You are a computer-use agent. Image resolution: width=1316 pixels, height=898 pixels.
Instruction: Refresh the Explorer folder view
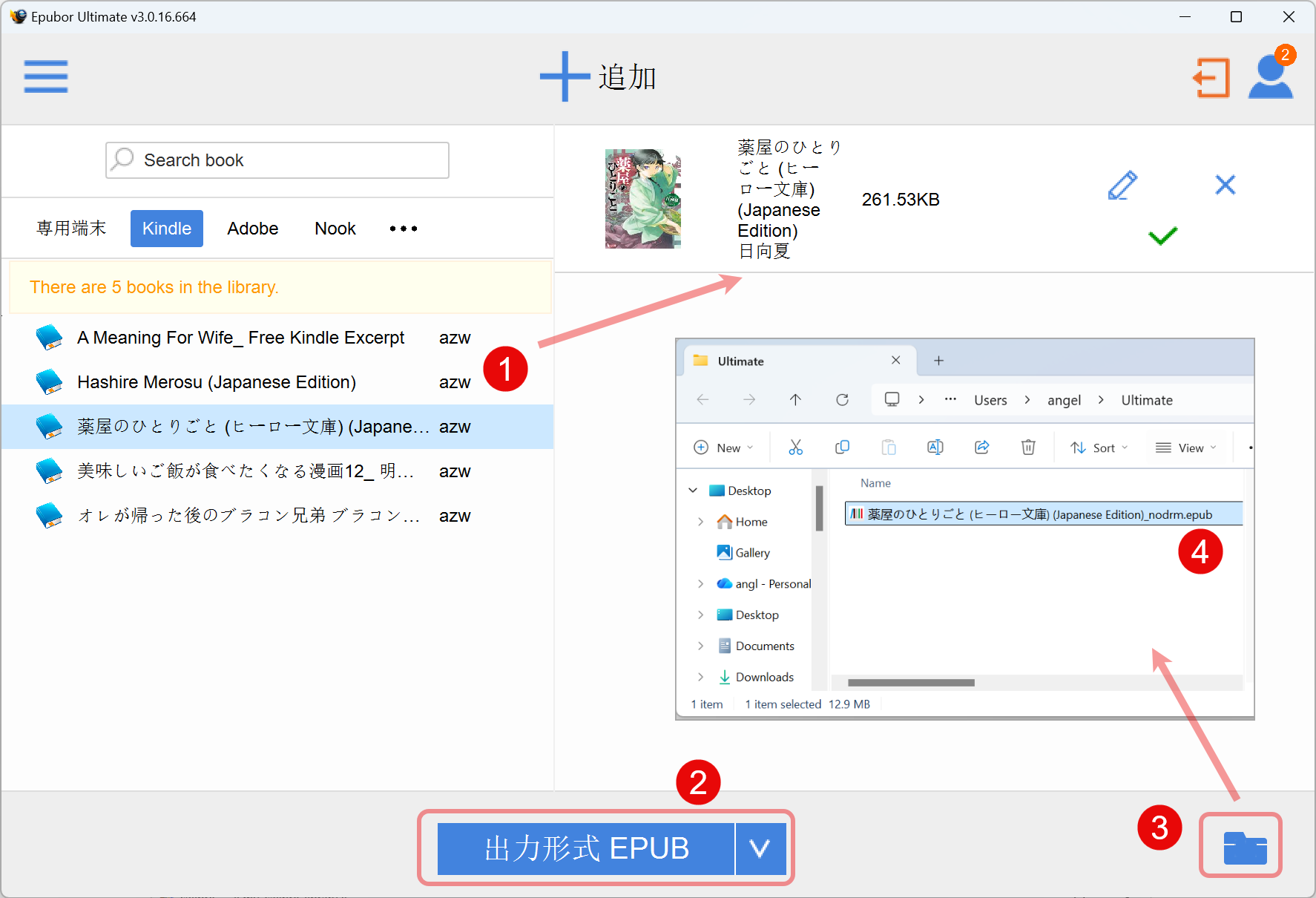click(x=842, y=400)
